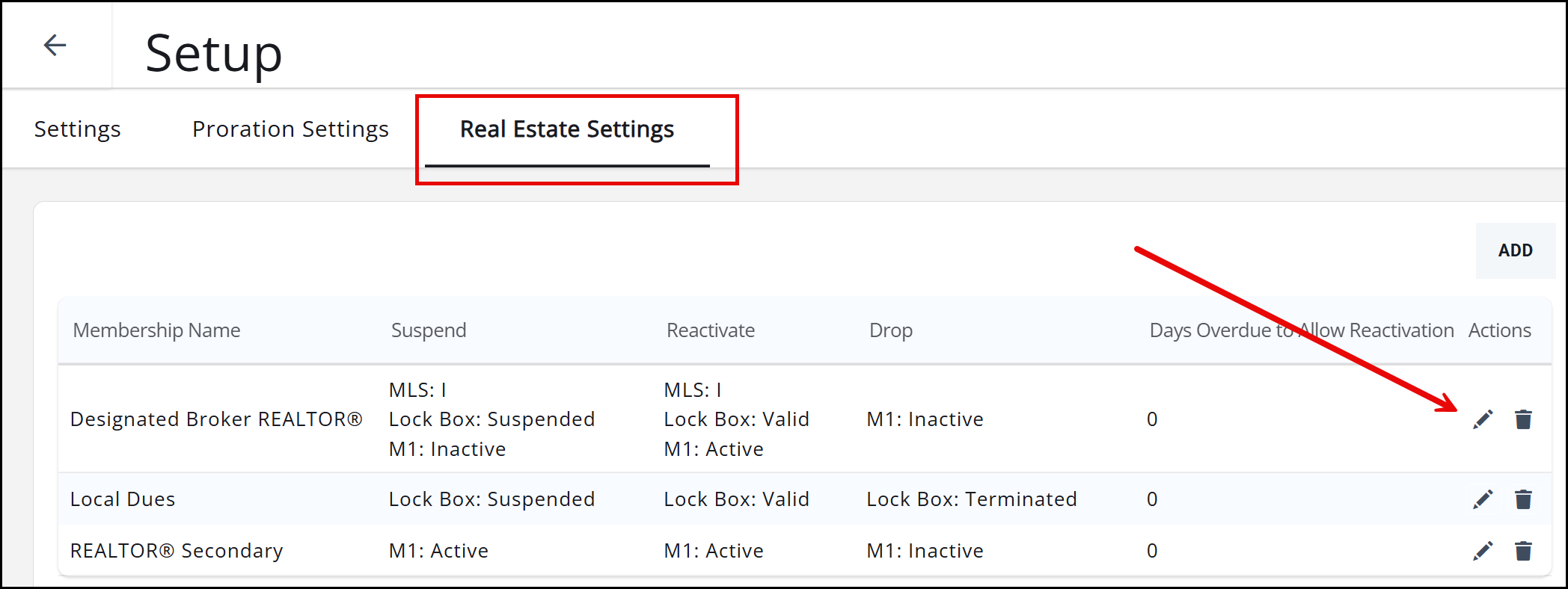Switch to the Proration Settings tab
1568x589 pixels.
[290, 129]
